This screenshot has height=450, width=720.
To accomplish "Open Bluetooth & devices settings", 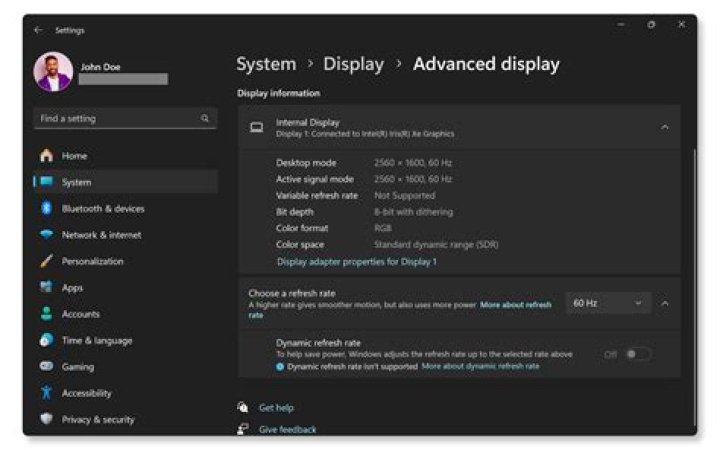I will [x=125, y=208].
